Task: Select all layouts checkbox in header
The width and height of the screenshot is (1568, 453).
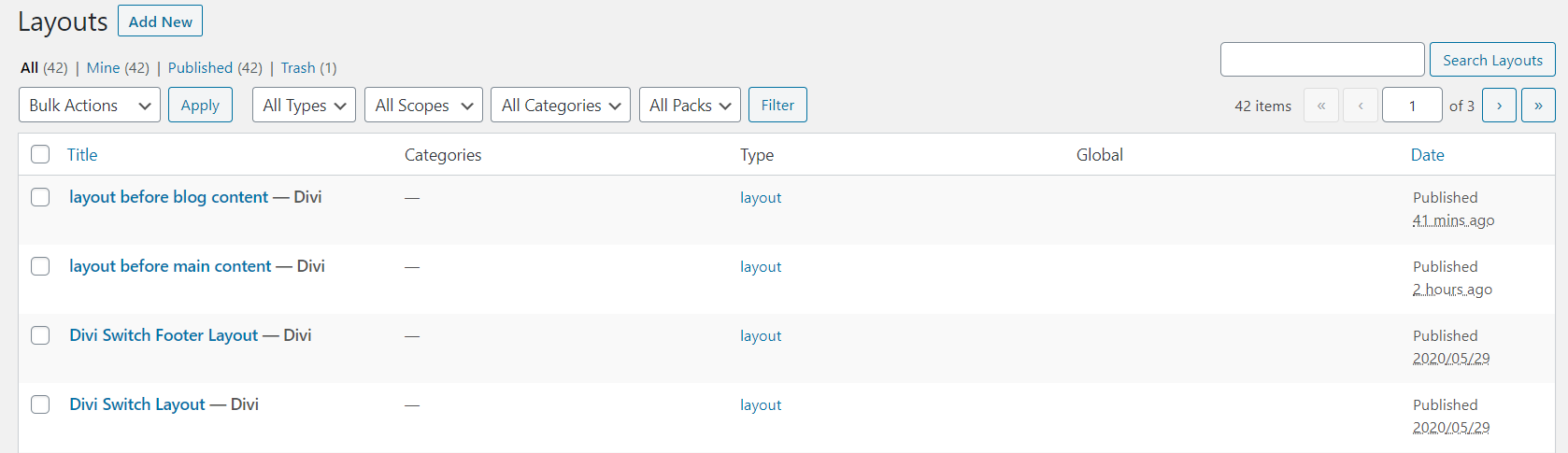Action: pyautogui.click(x=40, y=154)
